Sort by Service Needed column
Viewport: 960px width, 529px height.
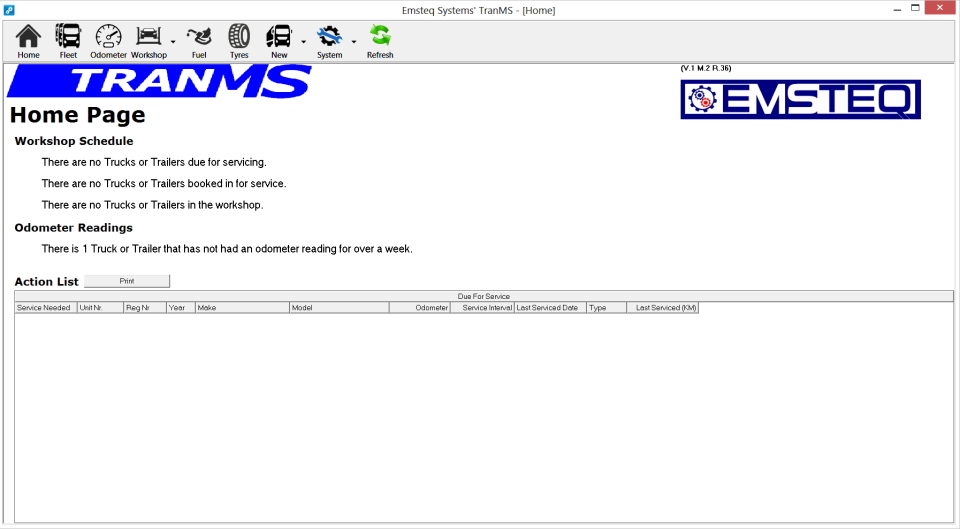tap(46, 307)
